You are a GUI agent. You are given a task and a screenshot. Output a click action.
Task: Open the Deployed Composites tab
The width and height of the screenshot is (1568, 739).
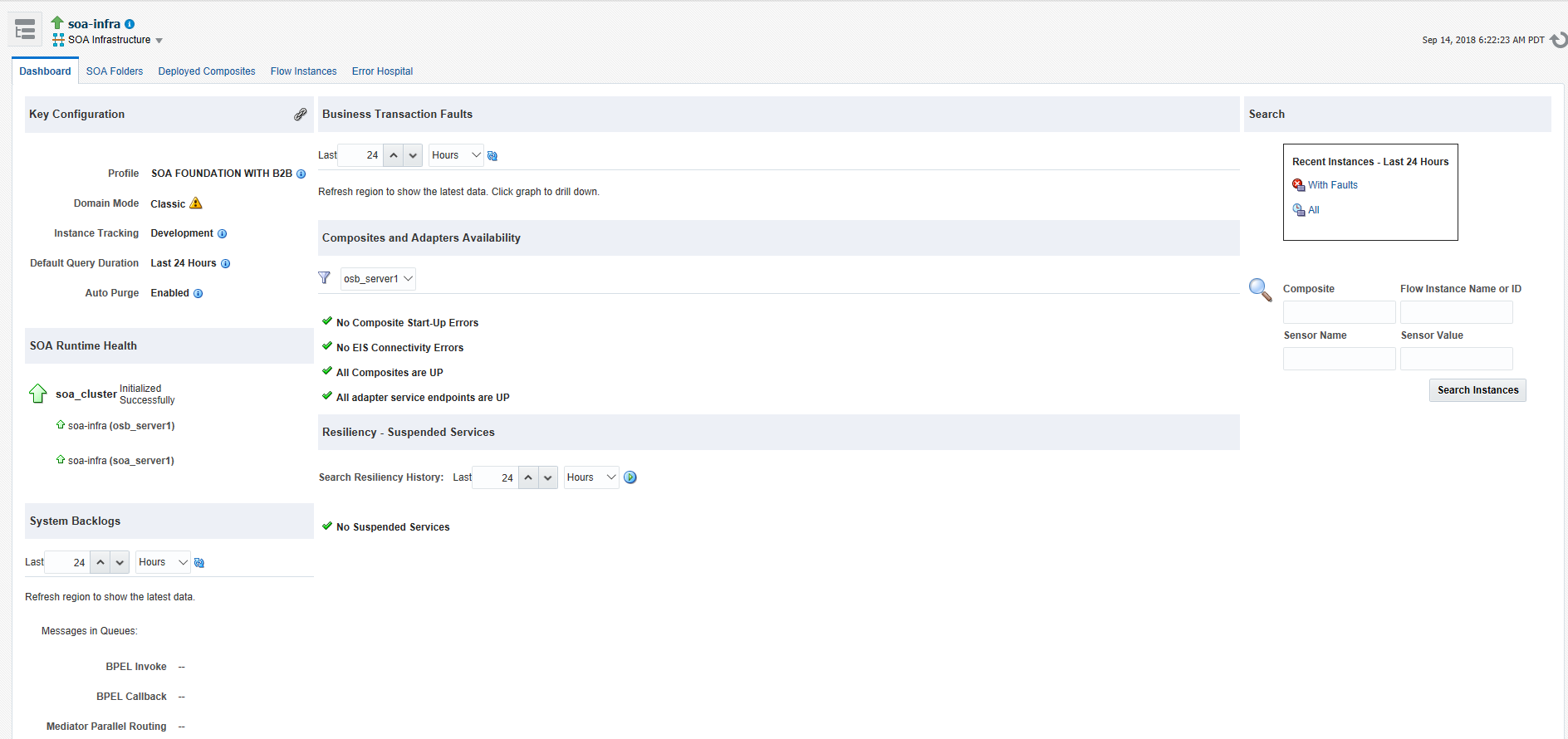[207, 71]
